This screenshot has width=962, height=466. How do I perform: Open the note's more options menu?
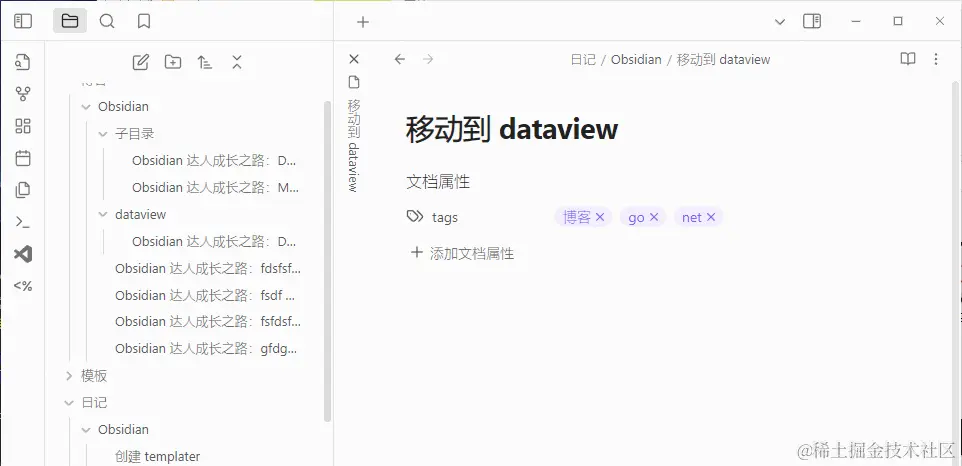pos(936,59)
